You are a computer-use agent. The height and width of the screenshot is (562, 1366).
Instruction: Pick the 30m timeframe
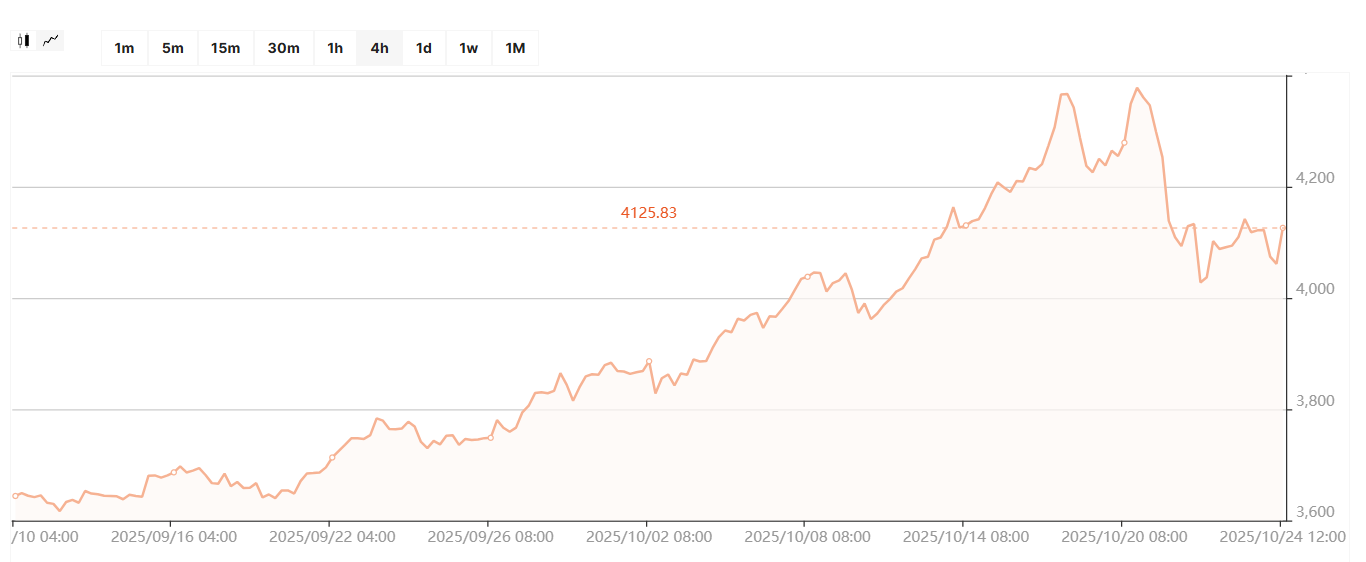(284, 48)
